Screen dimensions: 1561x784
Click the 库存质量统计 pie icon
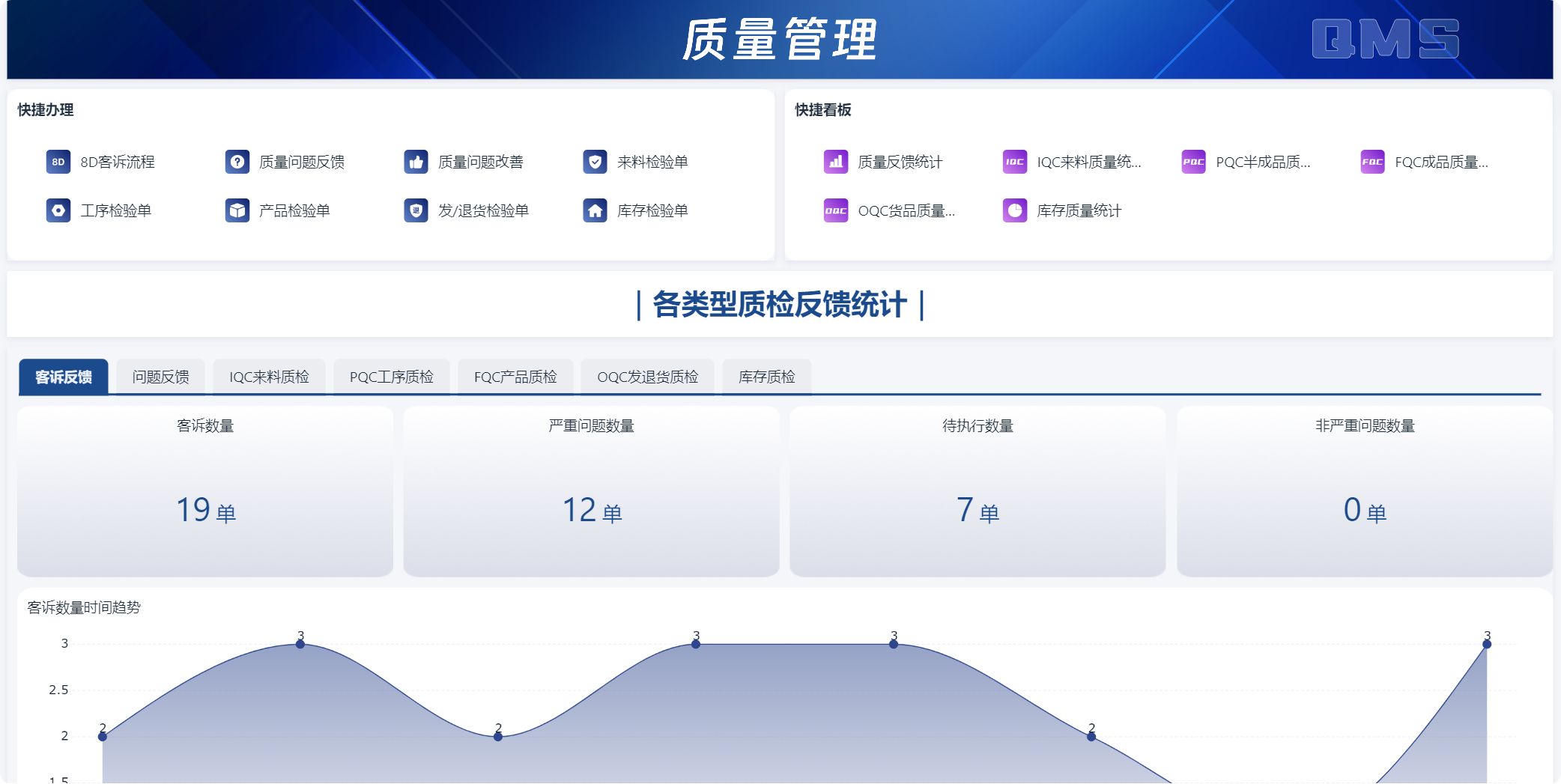pos(1015,210)
